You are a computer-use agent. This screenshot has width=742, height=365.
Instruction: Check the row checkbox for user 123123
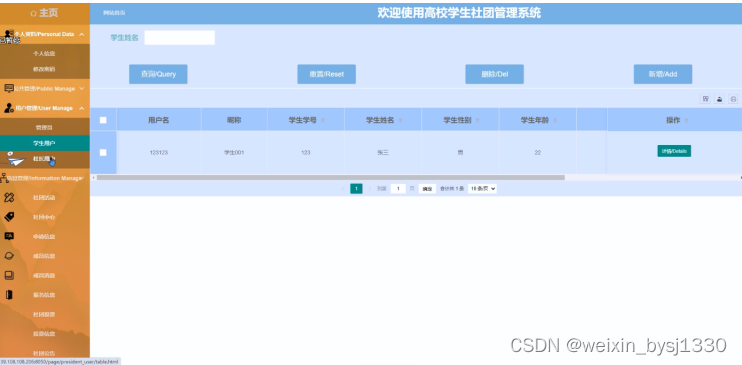[x=103, y=152]
